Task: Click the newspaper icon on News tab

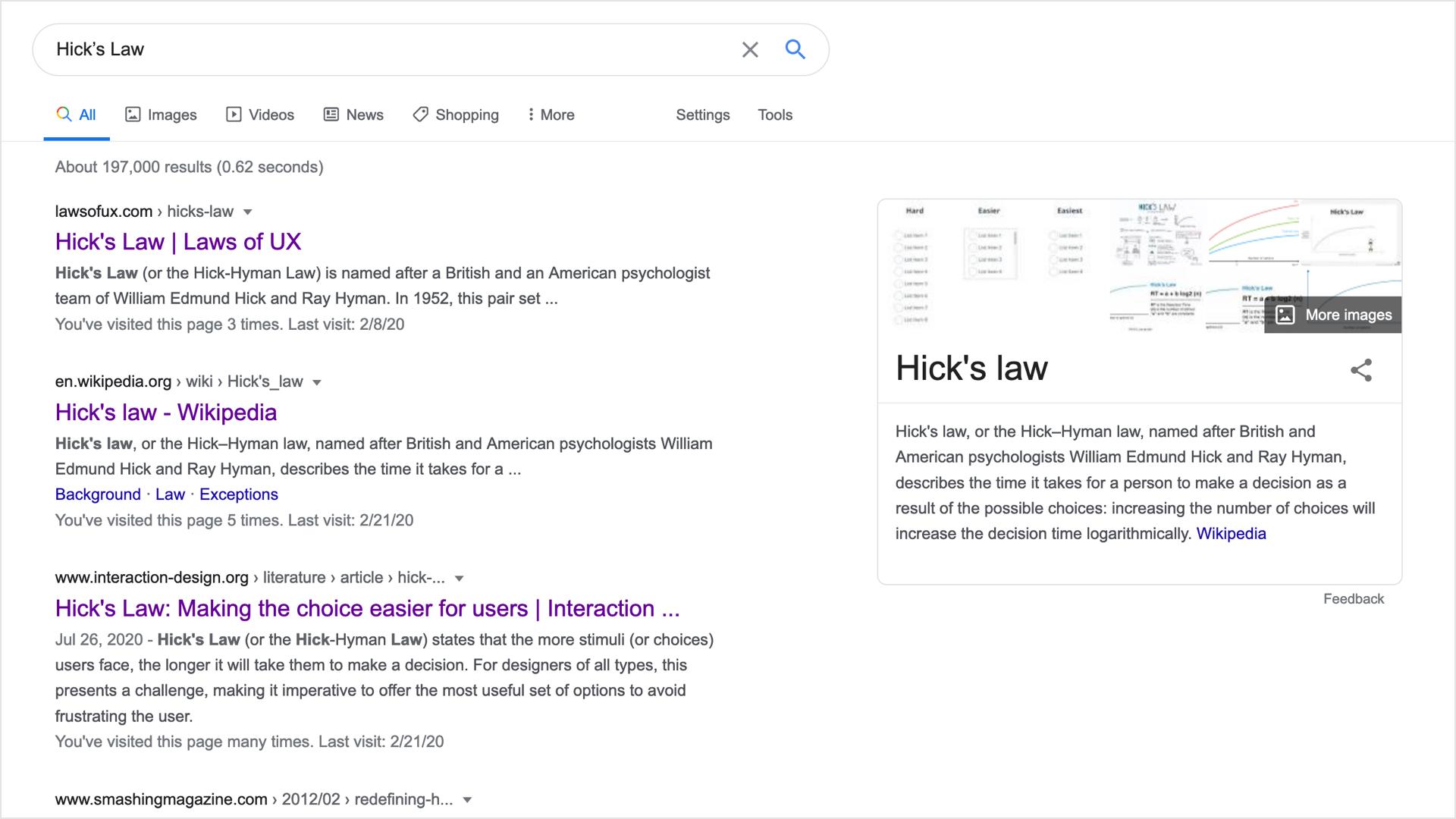Action: pyautogui.click(x=330, y=114)
